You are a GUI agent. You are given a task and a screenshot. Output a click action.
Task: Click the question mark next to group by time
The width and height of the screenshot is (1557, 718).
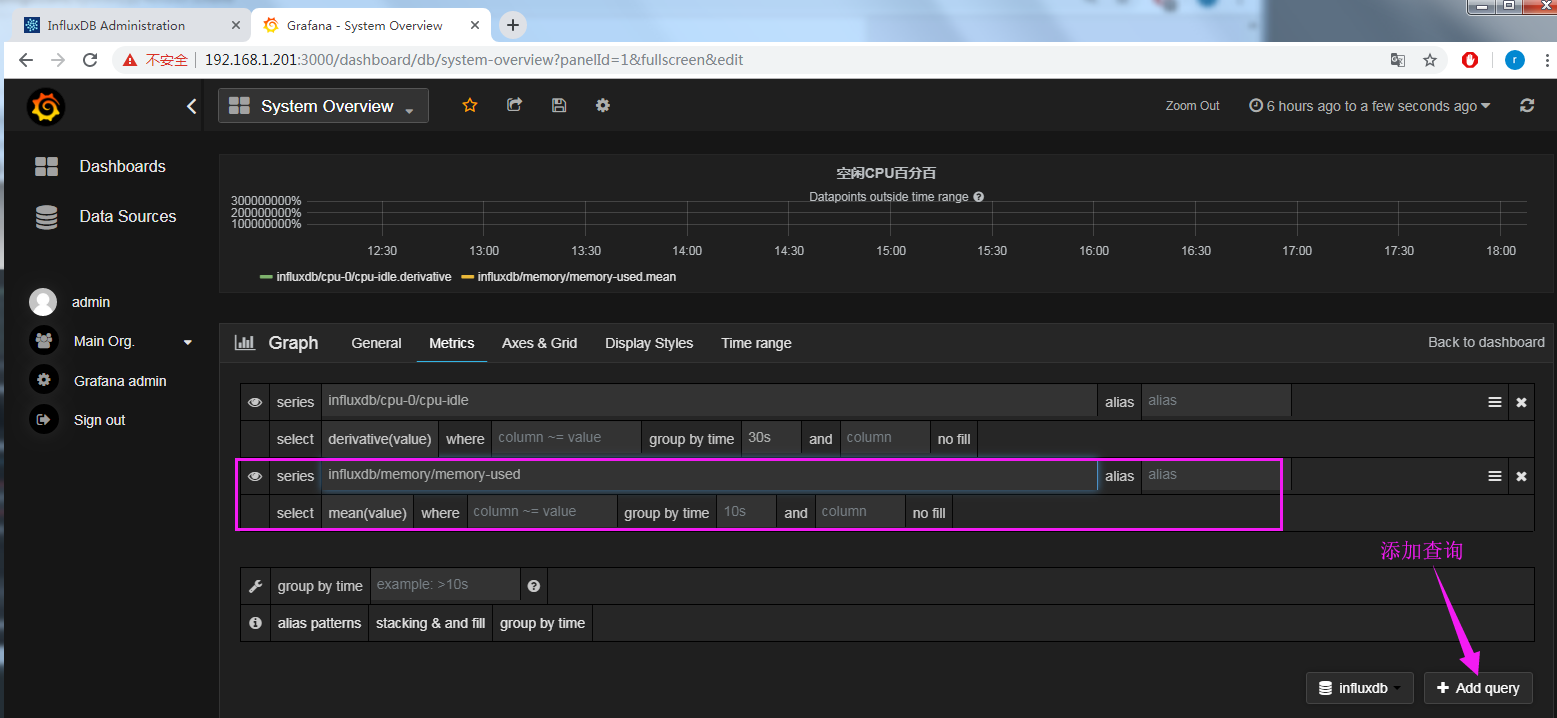click(x=533, y=586)
